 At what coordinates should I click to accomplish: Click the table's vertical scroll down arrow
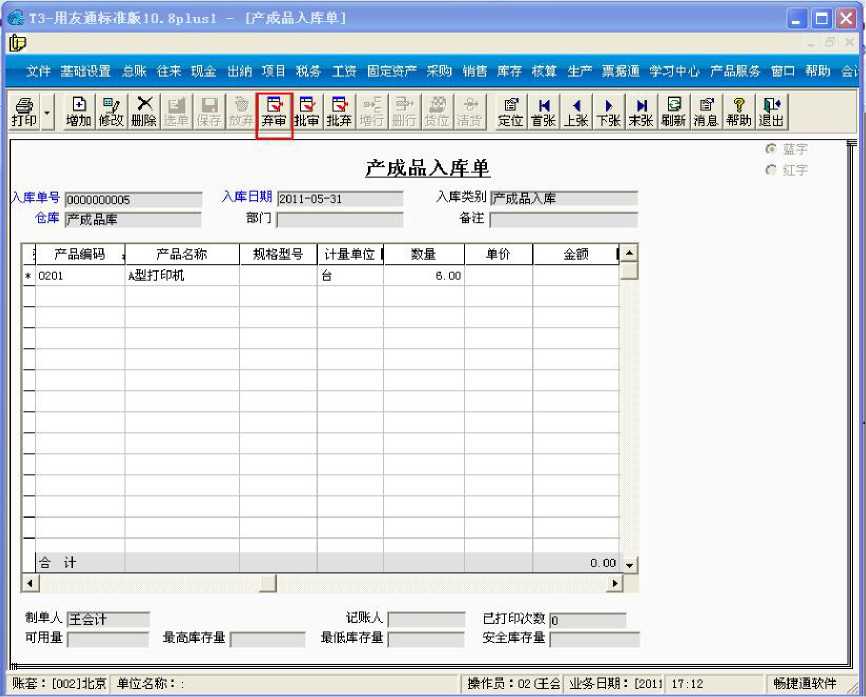pos(629,564)
